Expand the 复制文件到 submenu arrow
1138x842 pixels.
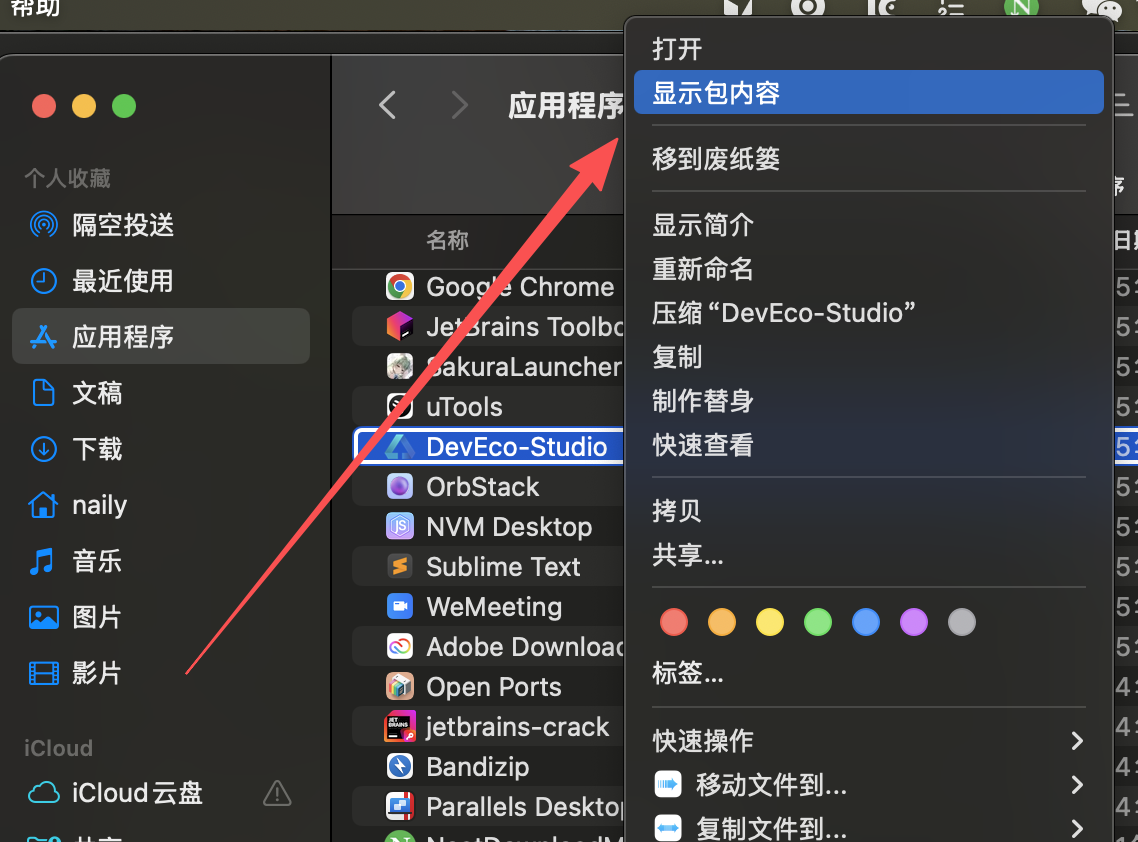1077,828
